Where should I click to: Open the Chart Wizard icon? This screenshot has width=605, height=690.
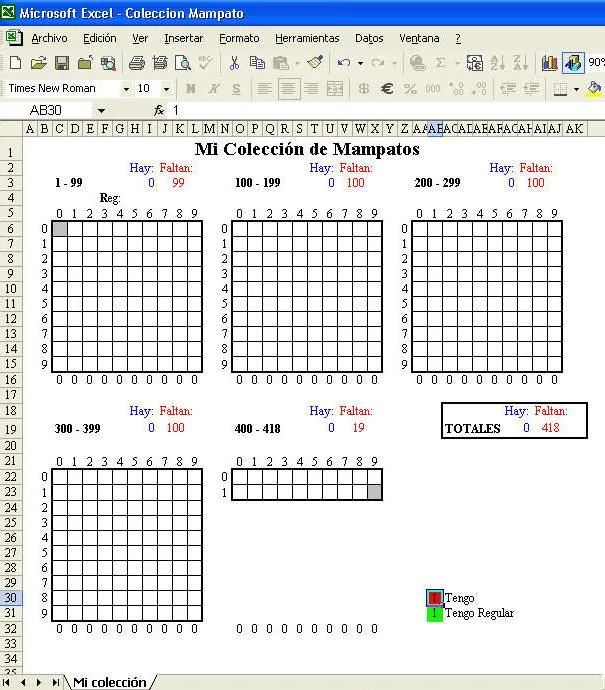550,63
